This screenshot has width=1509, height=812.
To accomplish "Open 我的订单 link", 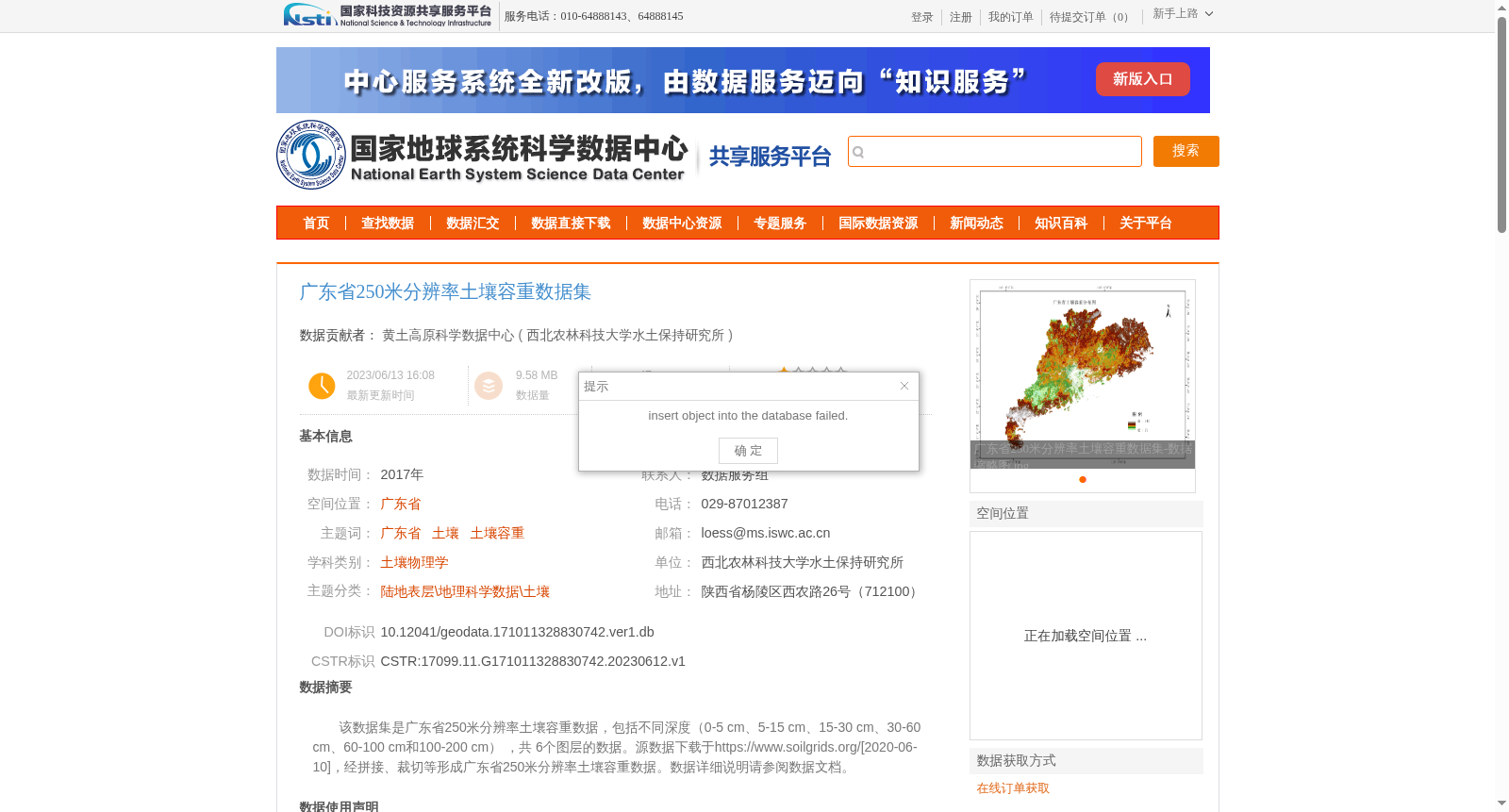I will (x=1010, y=17).
